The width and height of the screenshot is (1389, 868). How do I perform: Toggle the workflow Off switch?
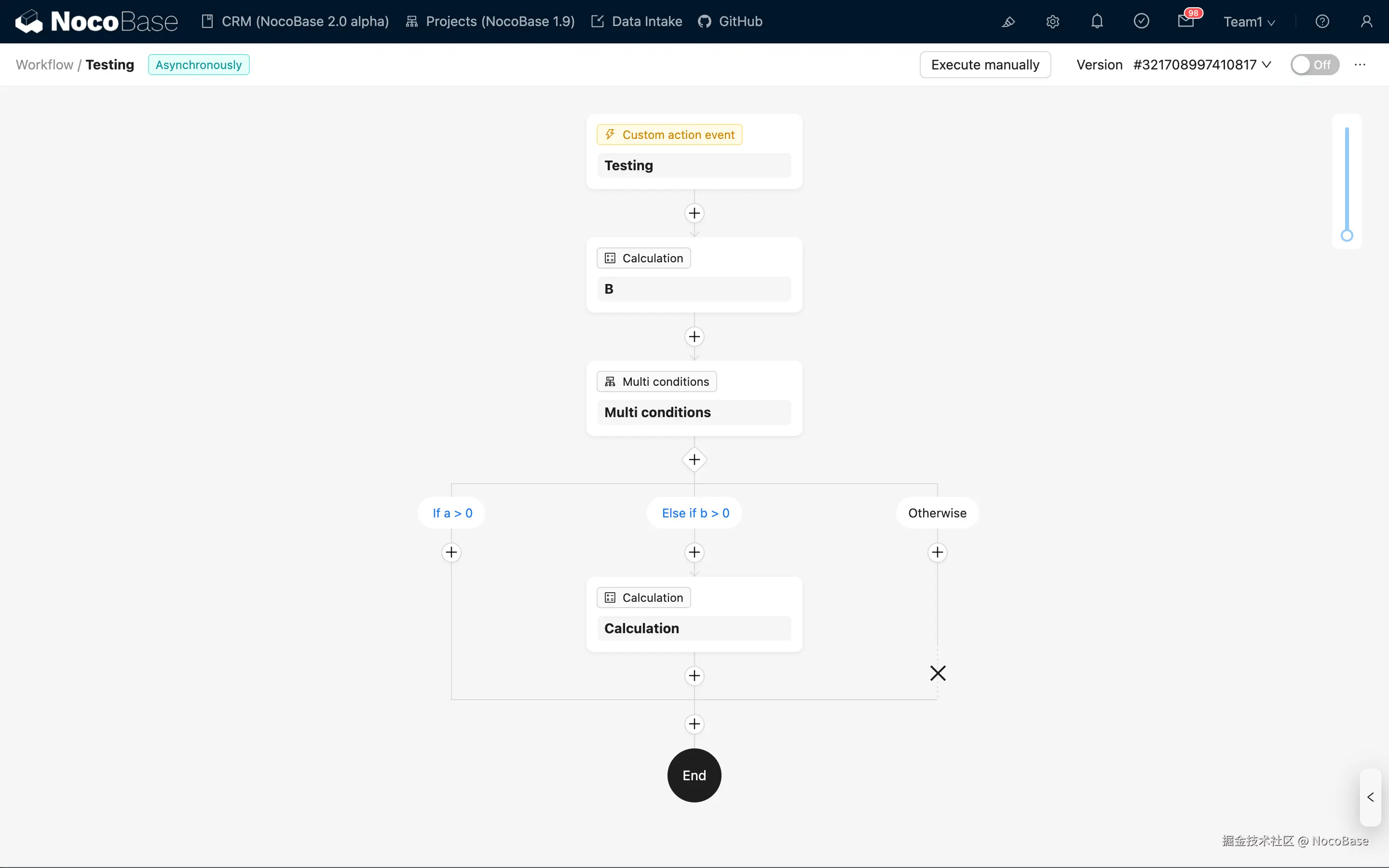click(1314, 65)
